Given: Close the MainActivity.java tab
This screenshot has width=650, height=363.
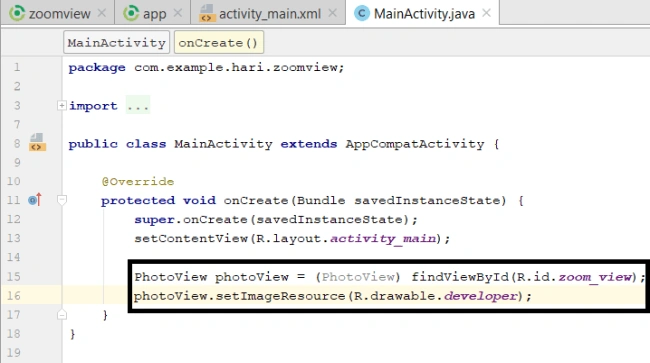Looking at the screenshot, I should click(487, 13).
